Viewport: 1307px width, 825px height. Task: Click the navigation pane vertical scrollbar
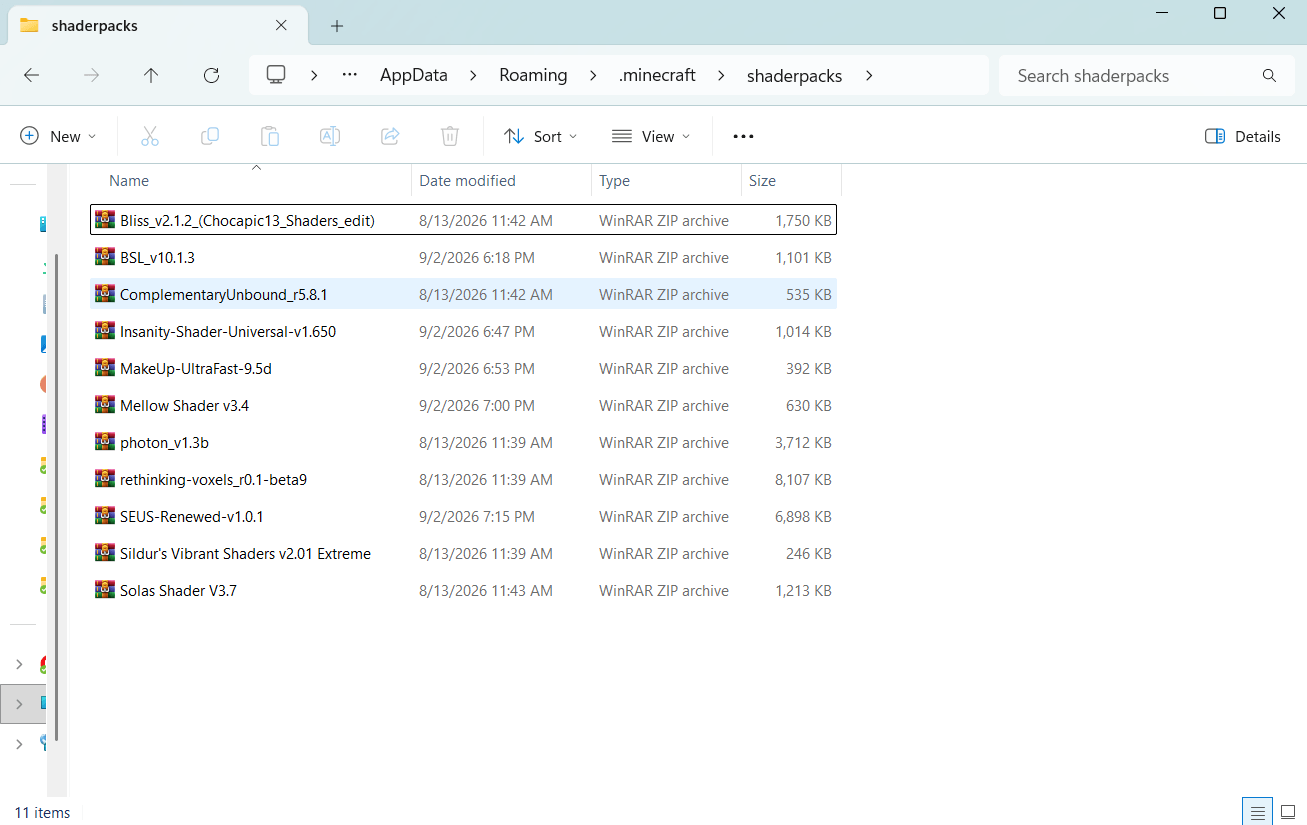click(x=57, y=496)
